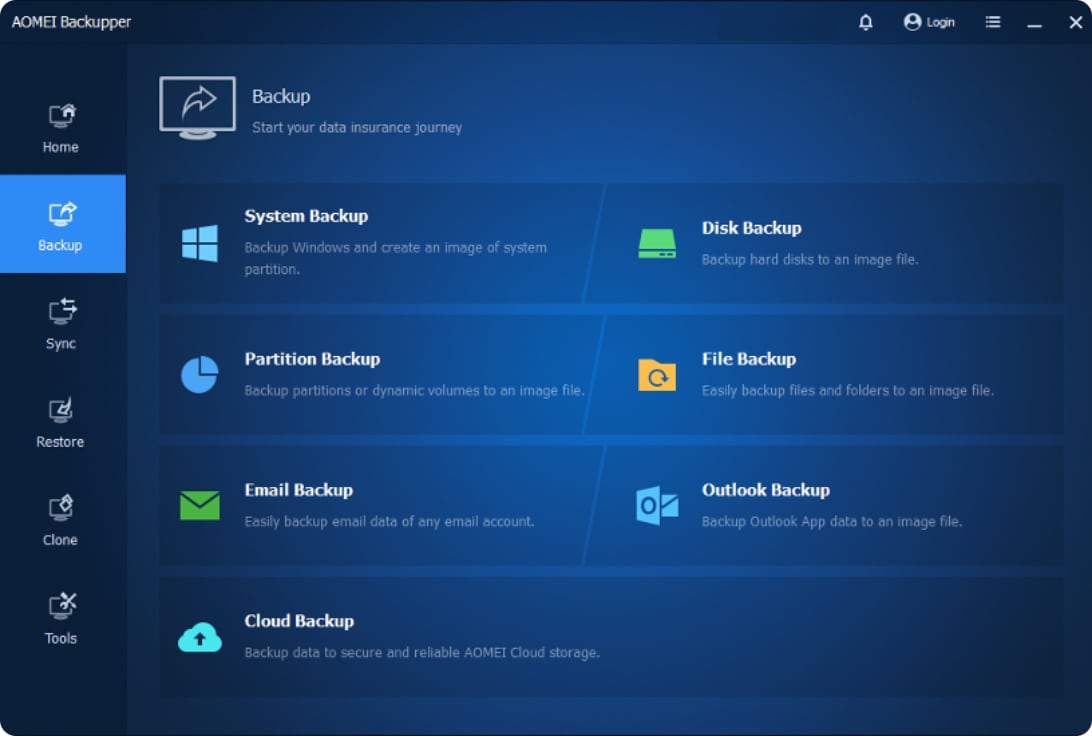Open the Sync sidebar icon
This screenshot has height=736, width=1092.
click(61, 313)
